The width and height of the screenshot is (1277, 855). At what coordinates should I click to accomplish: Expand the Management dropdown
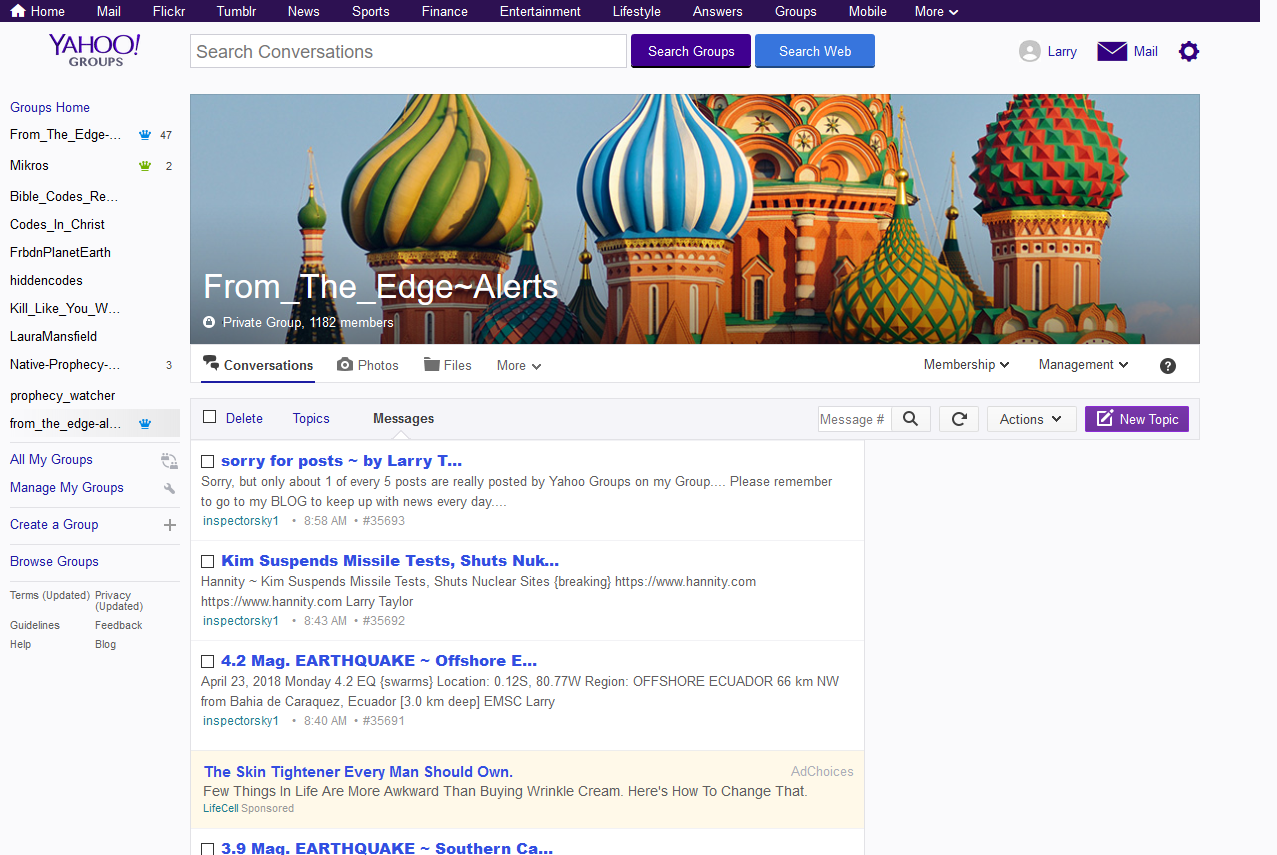(1083, 365)
